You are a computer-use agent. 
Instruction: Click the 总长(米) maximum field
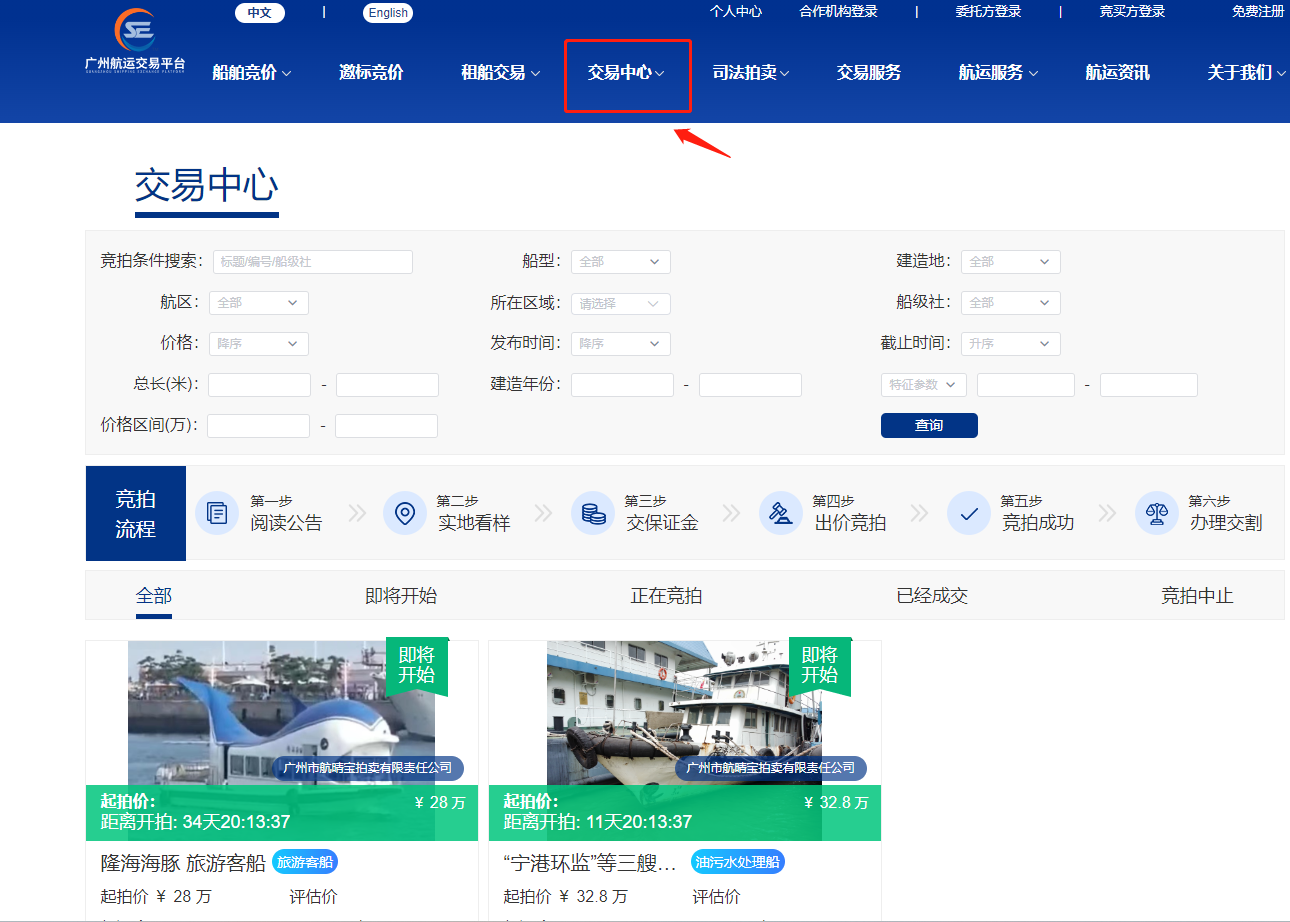(387, 385)
